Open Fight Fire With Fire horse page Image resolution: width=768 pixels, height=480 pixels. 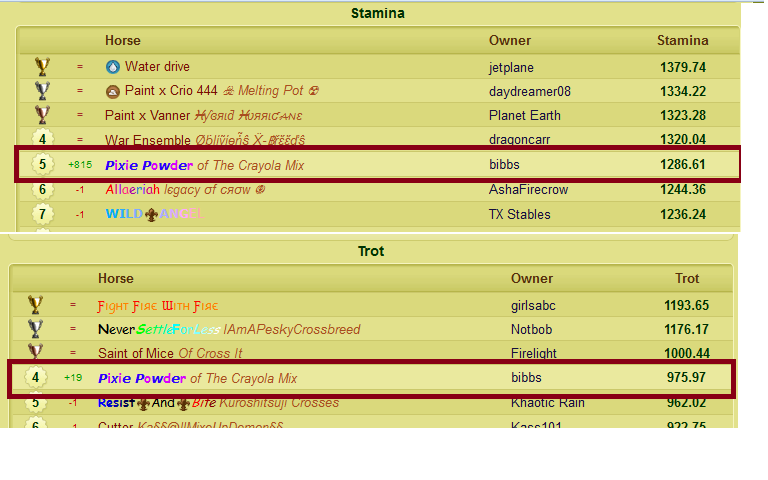point(157,305)
